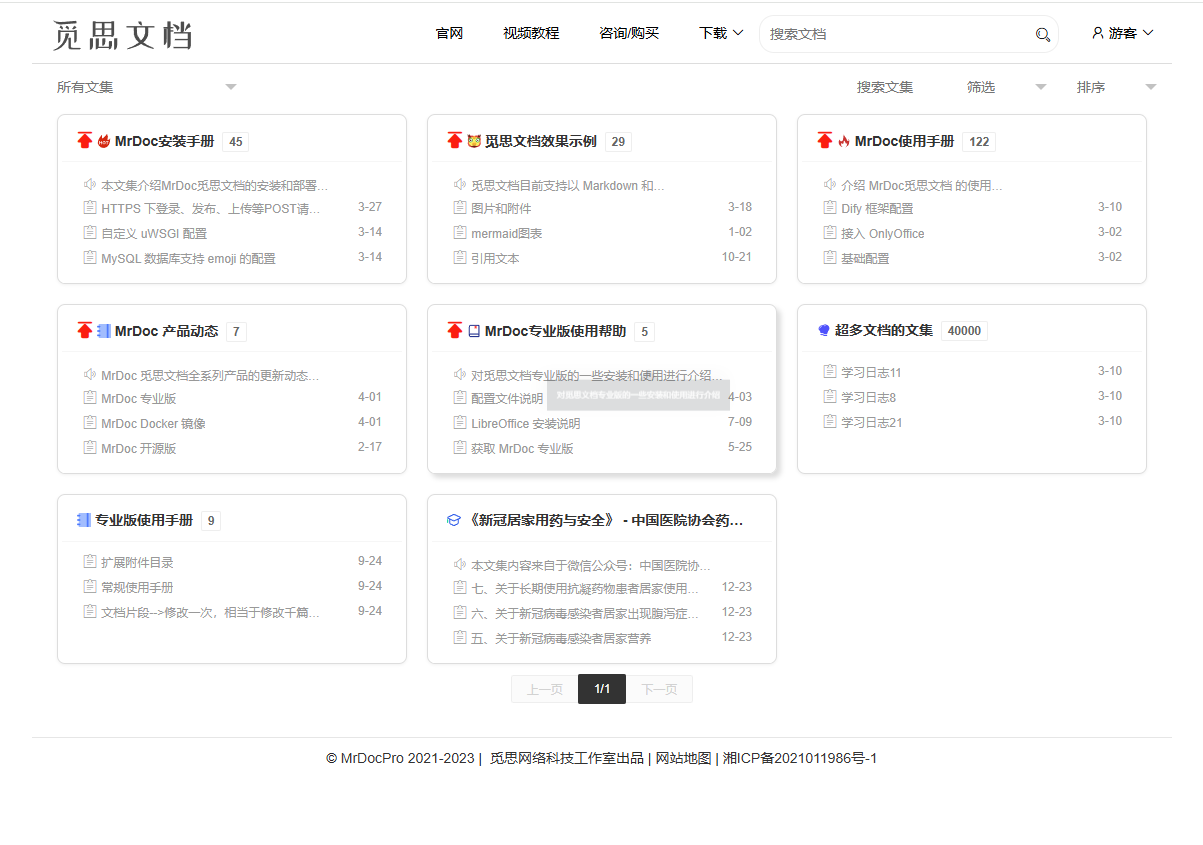Image resolution: width=1203 pixels, height=845 pixels.
Task: Open the 筛选 filter dropdown
Action: 1006,87
